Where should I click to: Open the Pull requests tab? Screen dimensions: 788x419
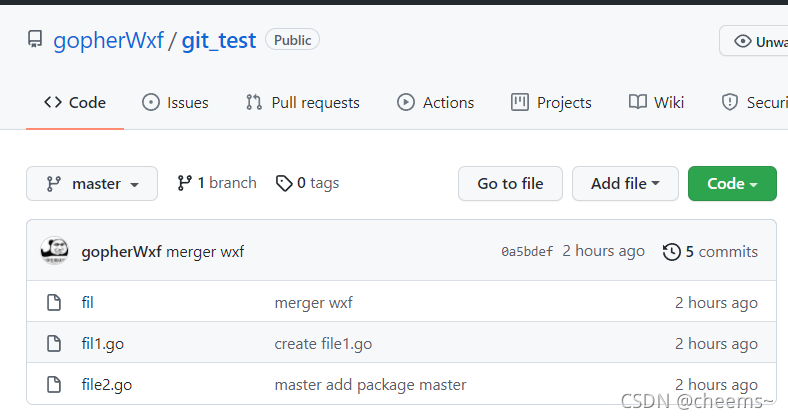(302, 102)
